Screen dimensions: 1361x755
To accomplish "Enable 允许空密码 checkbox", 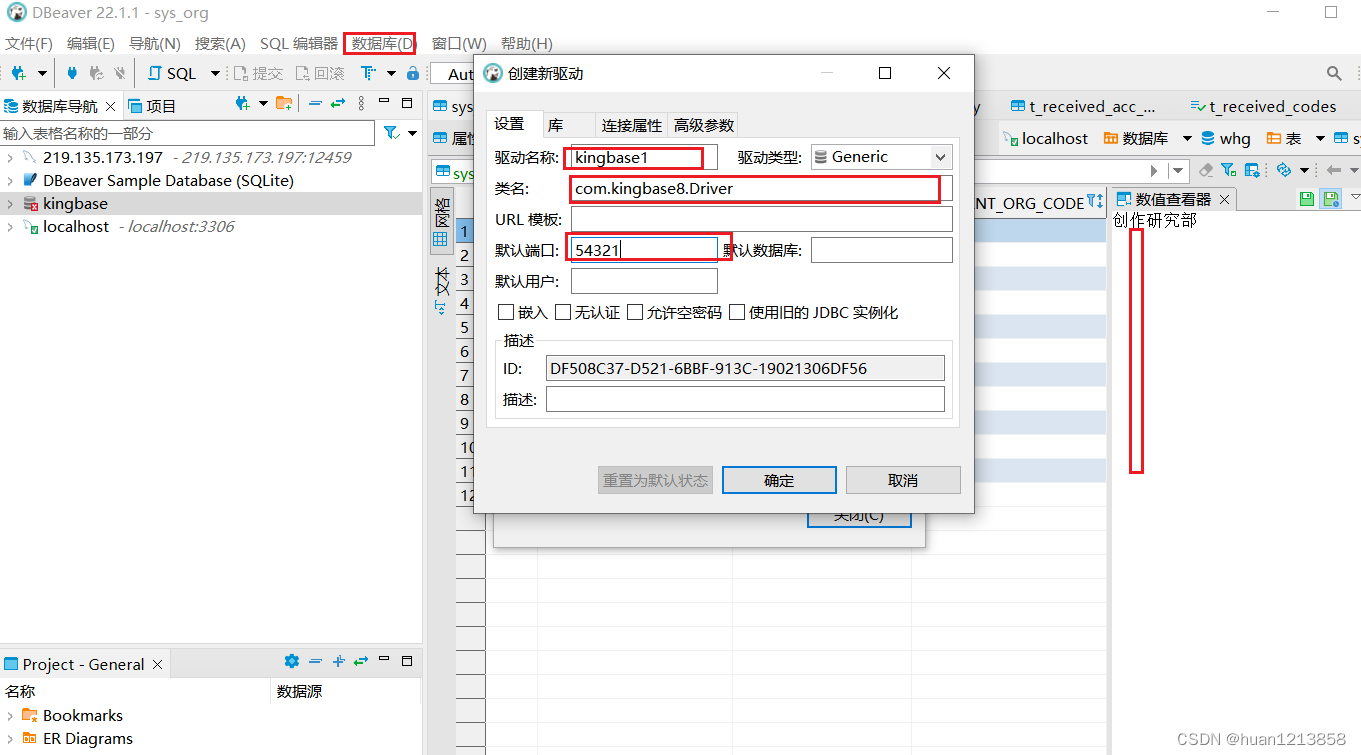I will coord(634,312).
